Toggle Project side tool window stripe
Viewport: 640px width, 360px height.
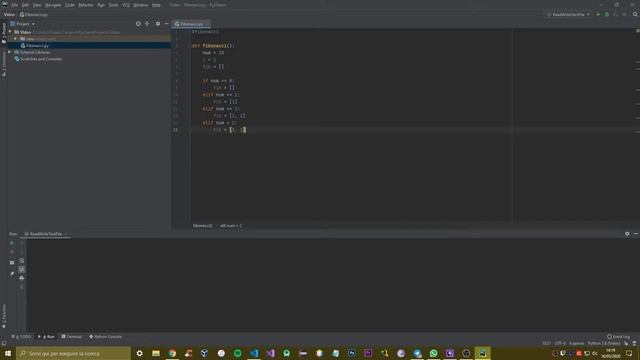click(x=4, y=33)
